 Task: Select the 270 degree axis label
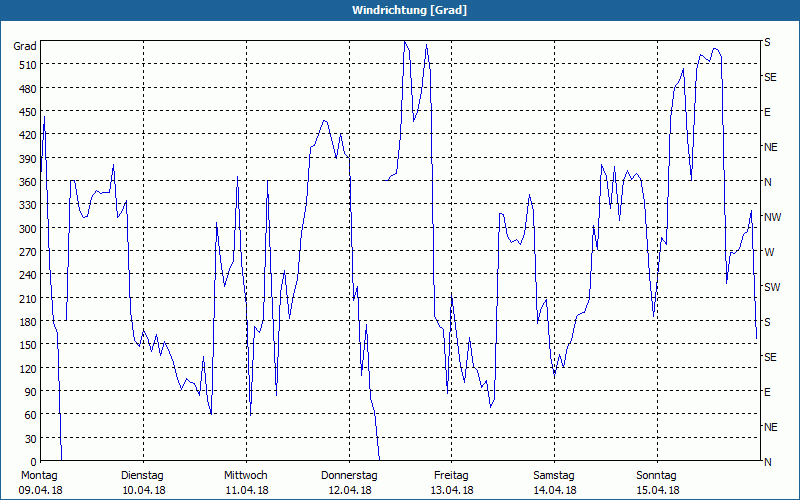[x=26, y=252]
